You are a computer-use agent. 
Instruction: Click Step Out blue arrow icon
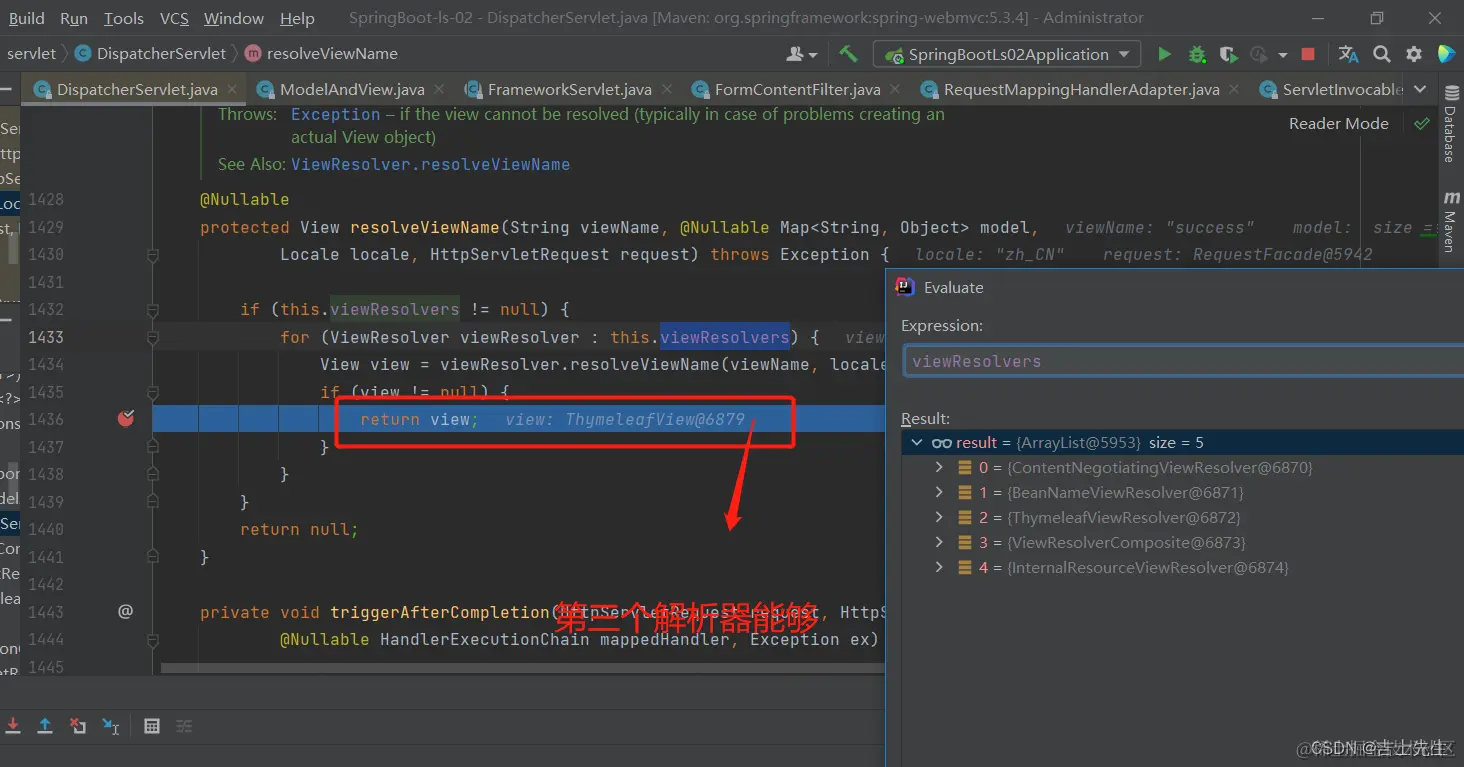tap(45, 726)
